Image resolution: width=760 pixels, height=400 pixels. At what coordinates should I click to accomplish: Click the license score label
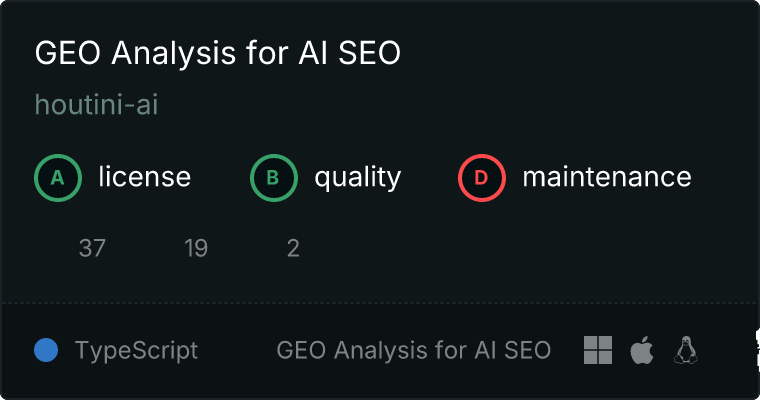[144, 177]
